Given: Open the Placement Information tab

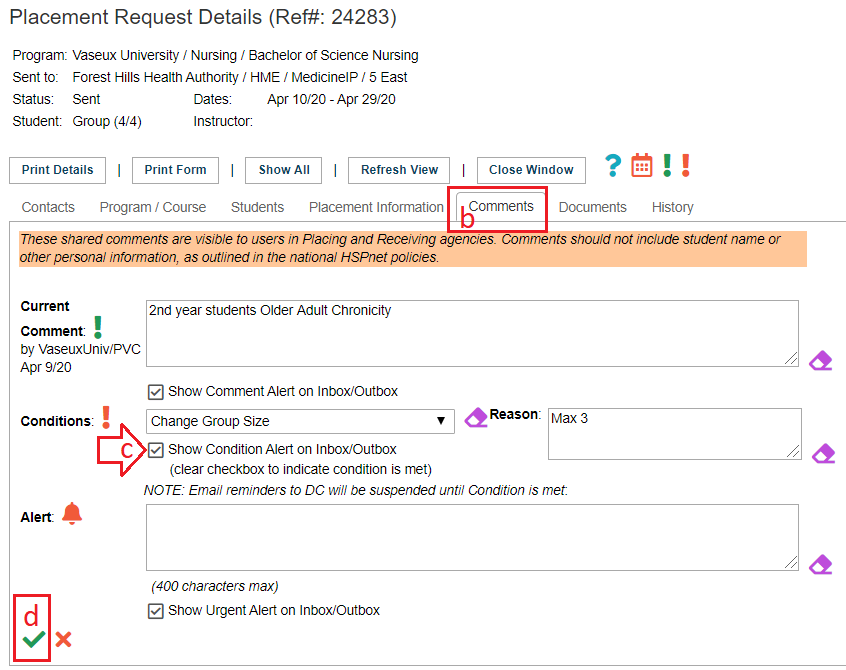Looking at the screenshot, I should click(376, 207).
